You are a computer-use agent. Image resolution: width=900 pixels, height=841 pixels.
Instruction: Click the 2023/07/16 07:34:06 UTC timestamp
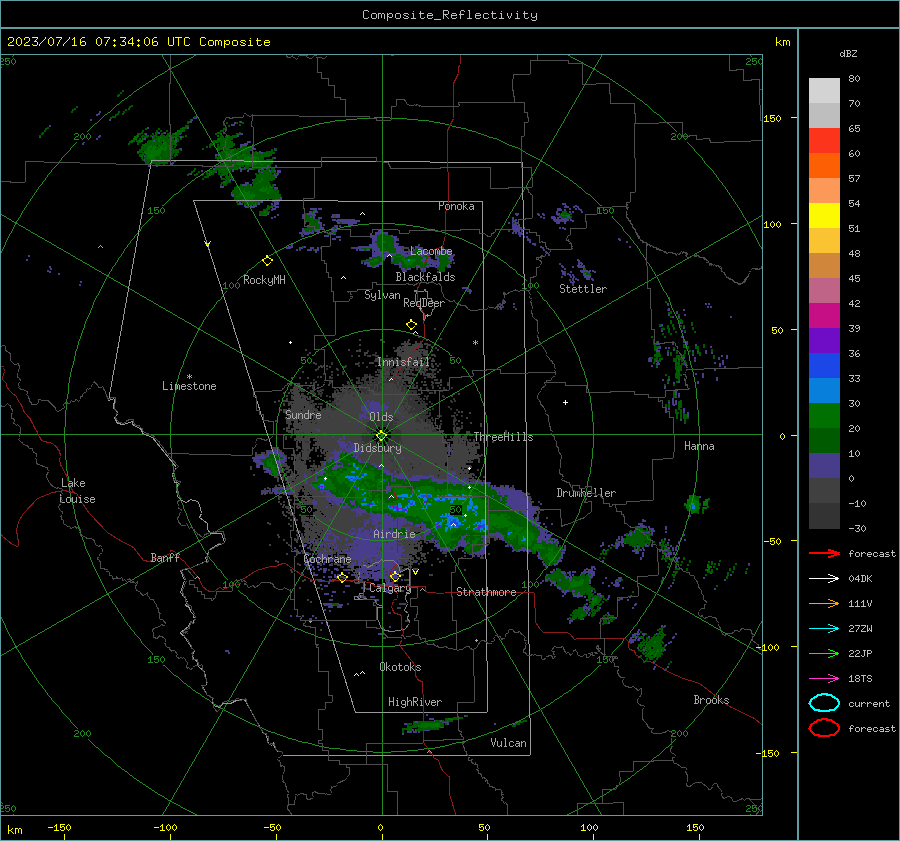(x=99, y=41)
